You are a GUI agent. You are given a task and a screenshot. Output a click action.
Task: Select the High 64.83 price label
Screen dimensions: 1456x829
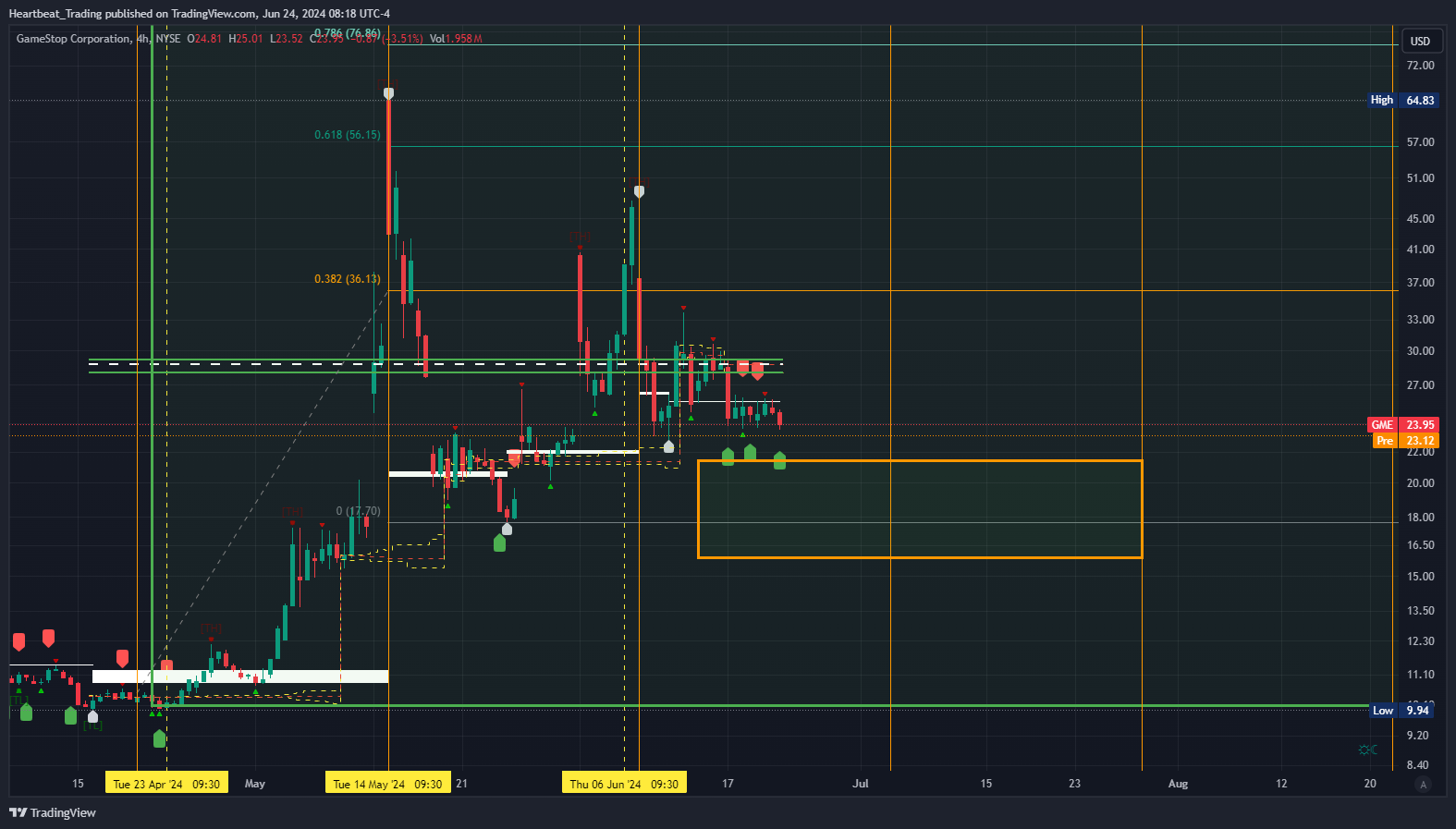(1403, 100)
